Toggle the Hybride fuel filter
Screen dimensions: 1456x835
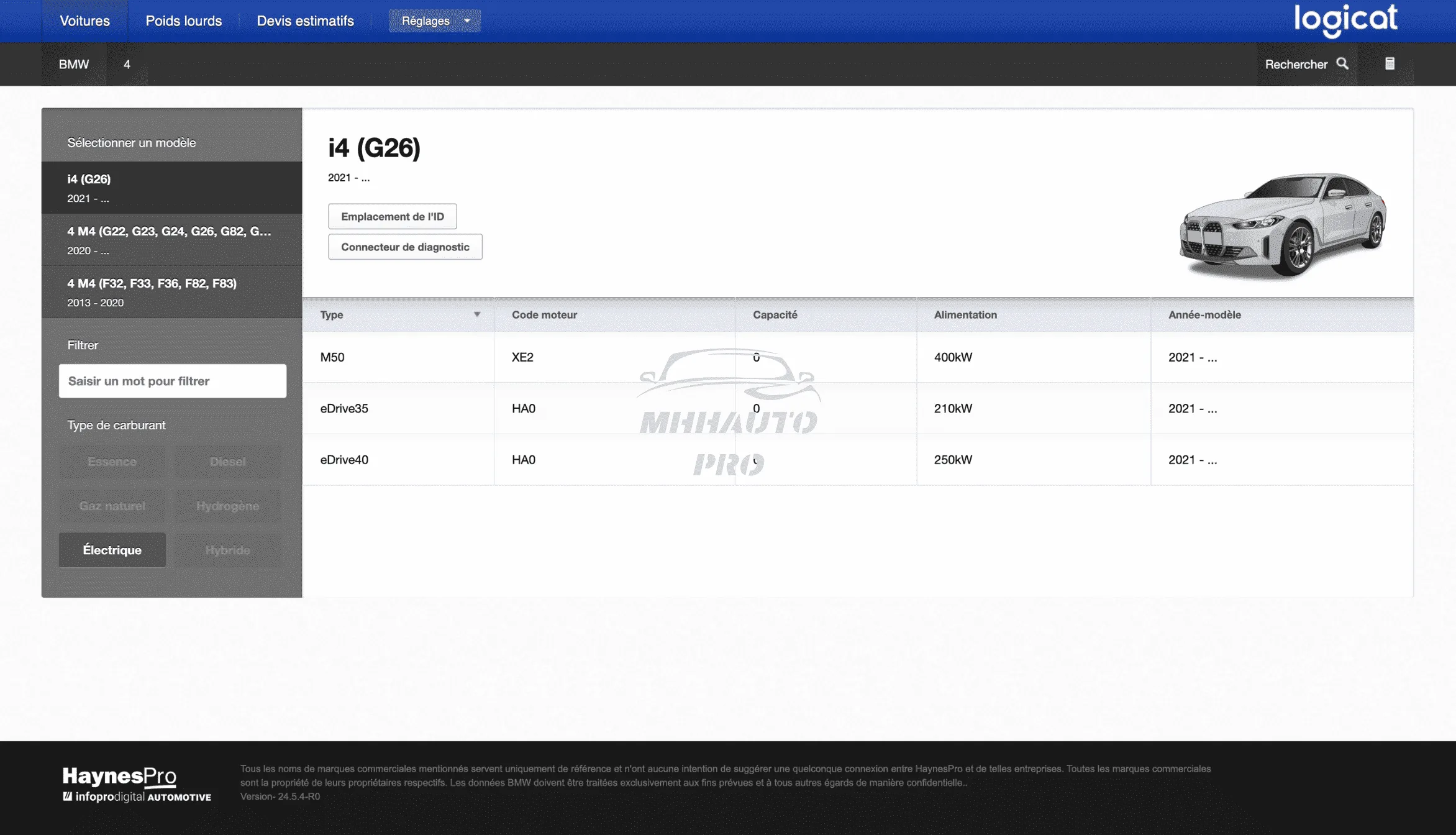227,550
